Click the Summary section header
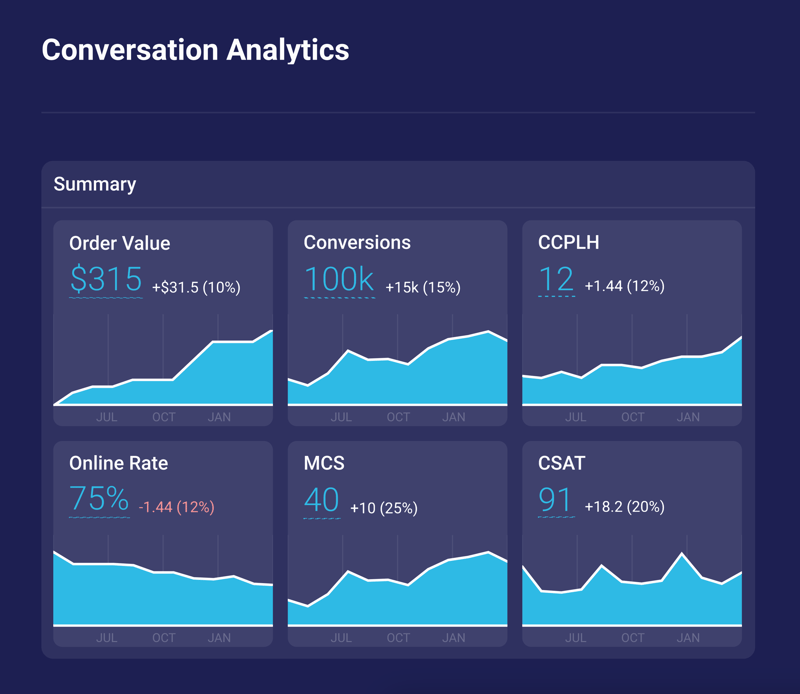This screenshot has height=694, width=800. pyautogui.click(x=95, y=184)
